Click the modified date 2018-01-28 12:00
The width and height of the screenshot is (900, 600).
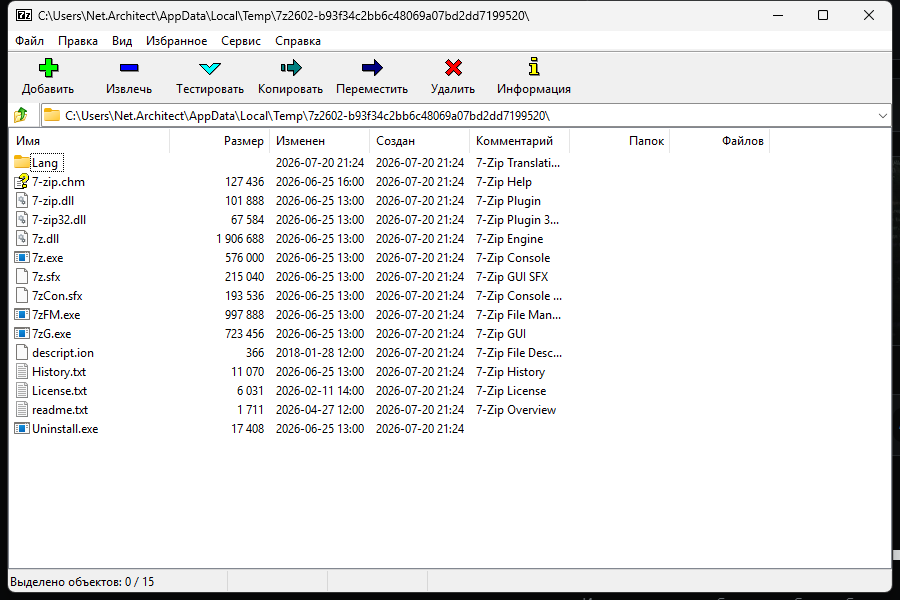[x=320, y=353]
